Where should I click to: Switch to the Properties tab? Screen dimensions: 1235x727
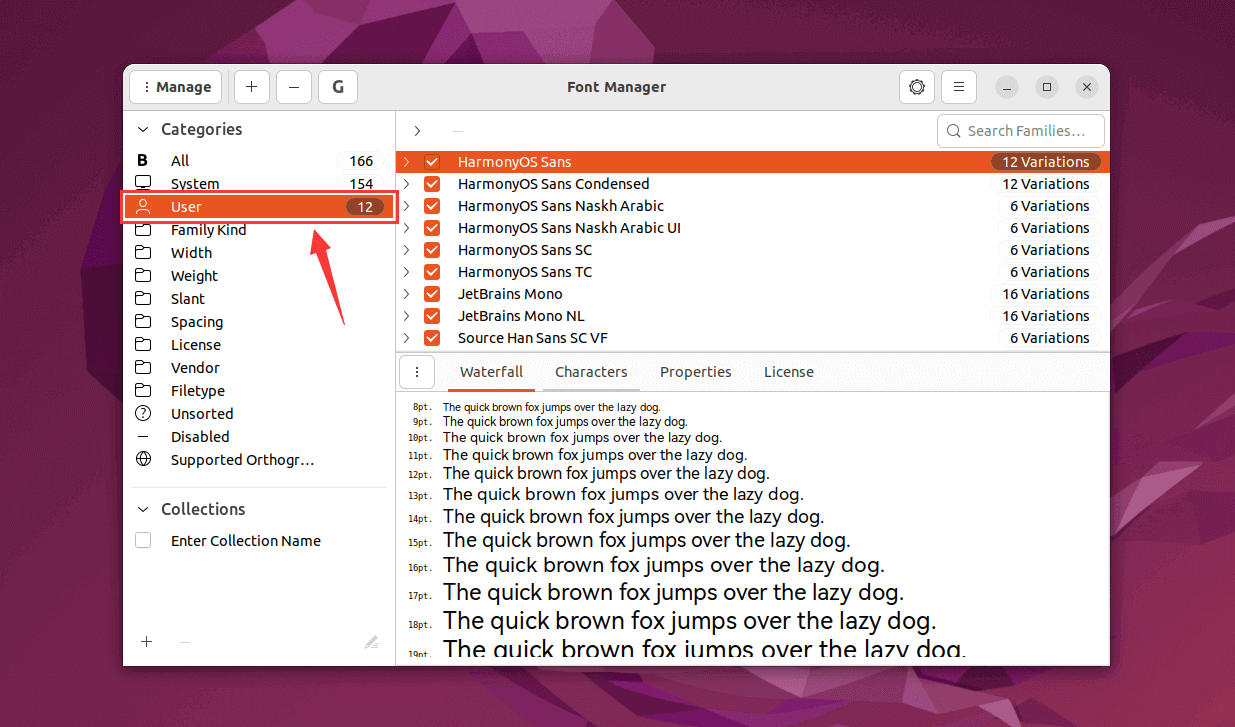tap(696, 372)
